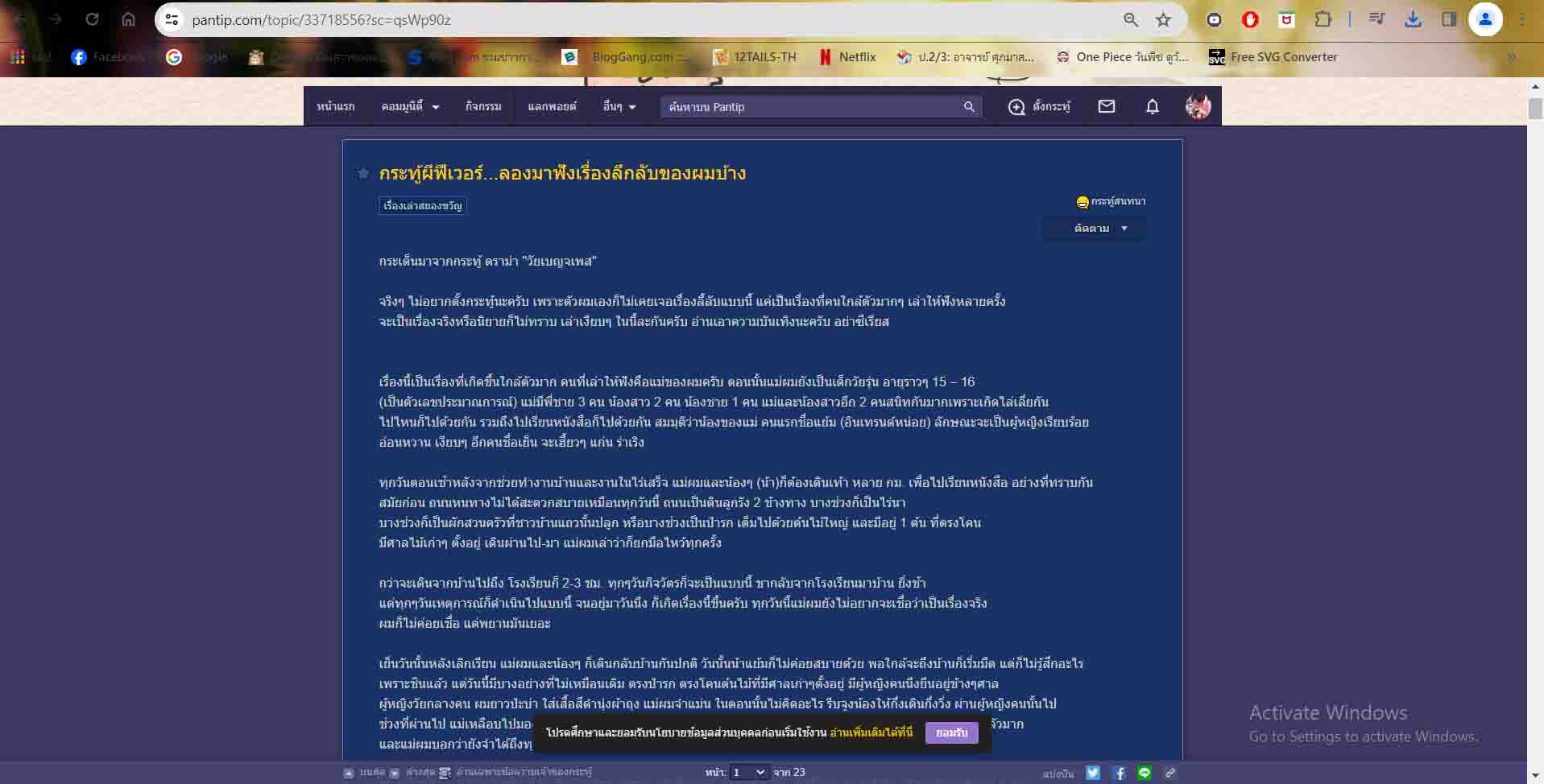Click the search magnifier in Pantip search box
This screenshot has height=784, width=1544.
coord(969,107)
